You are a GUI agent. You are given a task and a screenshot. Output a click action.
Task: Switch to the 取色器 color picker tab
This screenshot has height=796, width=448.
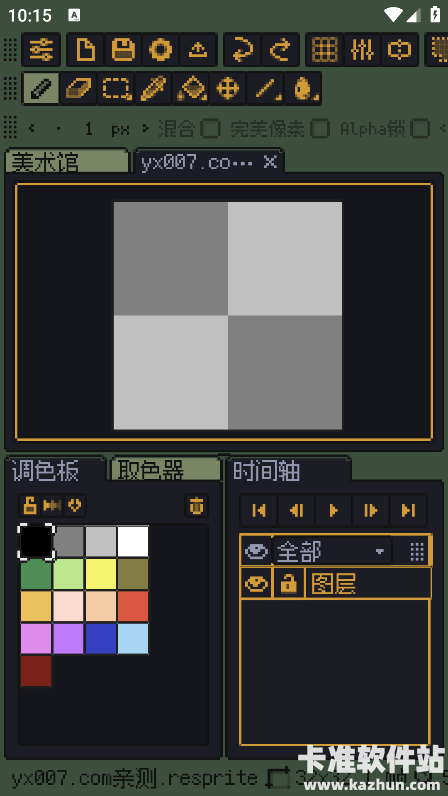(166, 470)
